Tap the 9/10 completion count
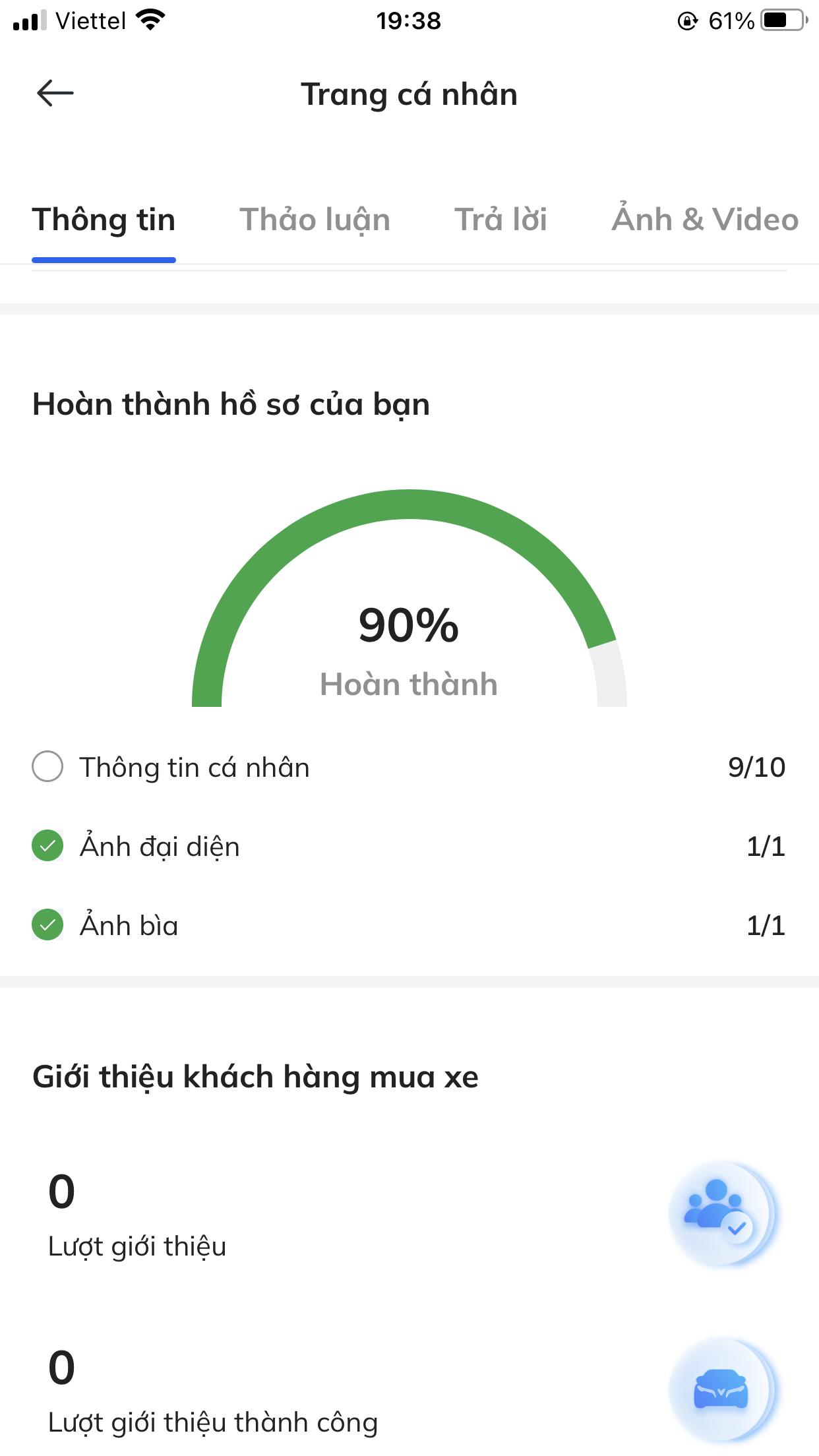 point(756,768)
